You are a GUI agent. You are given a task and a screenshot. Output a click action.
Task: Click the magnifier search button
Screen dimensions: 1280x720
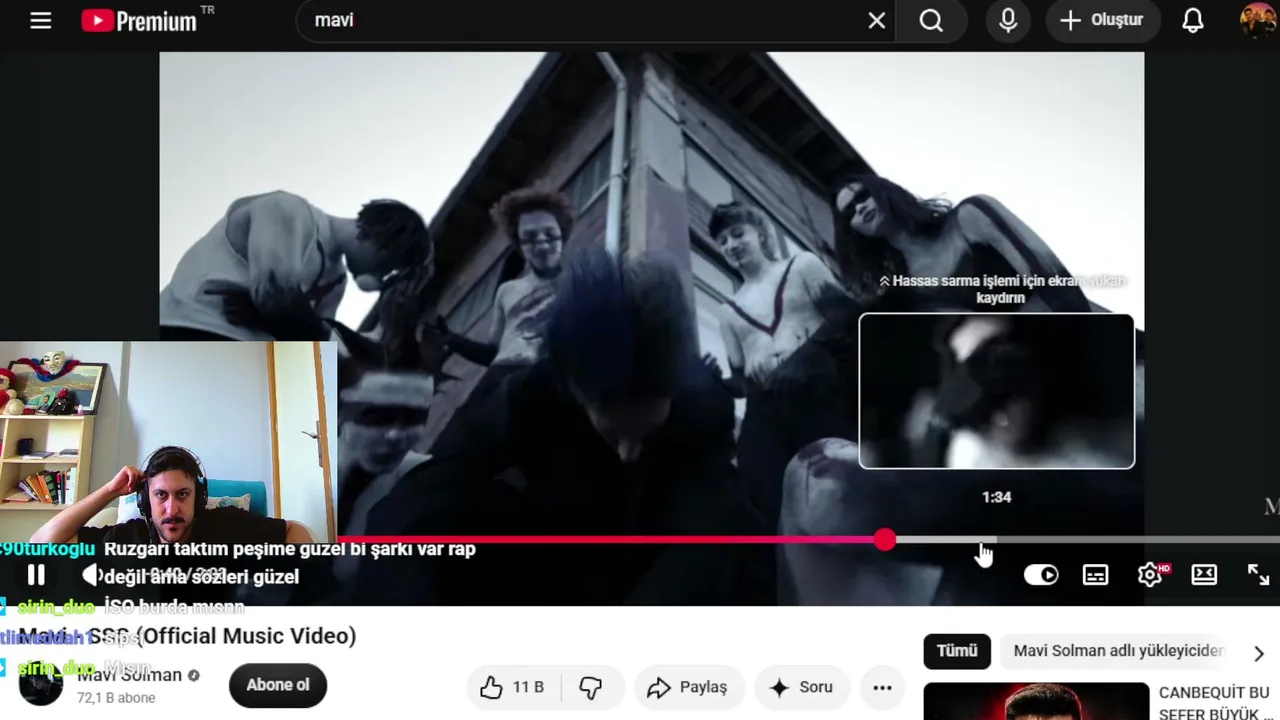pyautogui.click(x=931, y=21)
